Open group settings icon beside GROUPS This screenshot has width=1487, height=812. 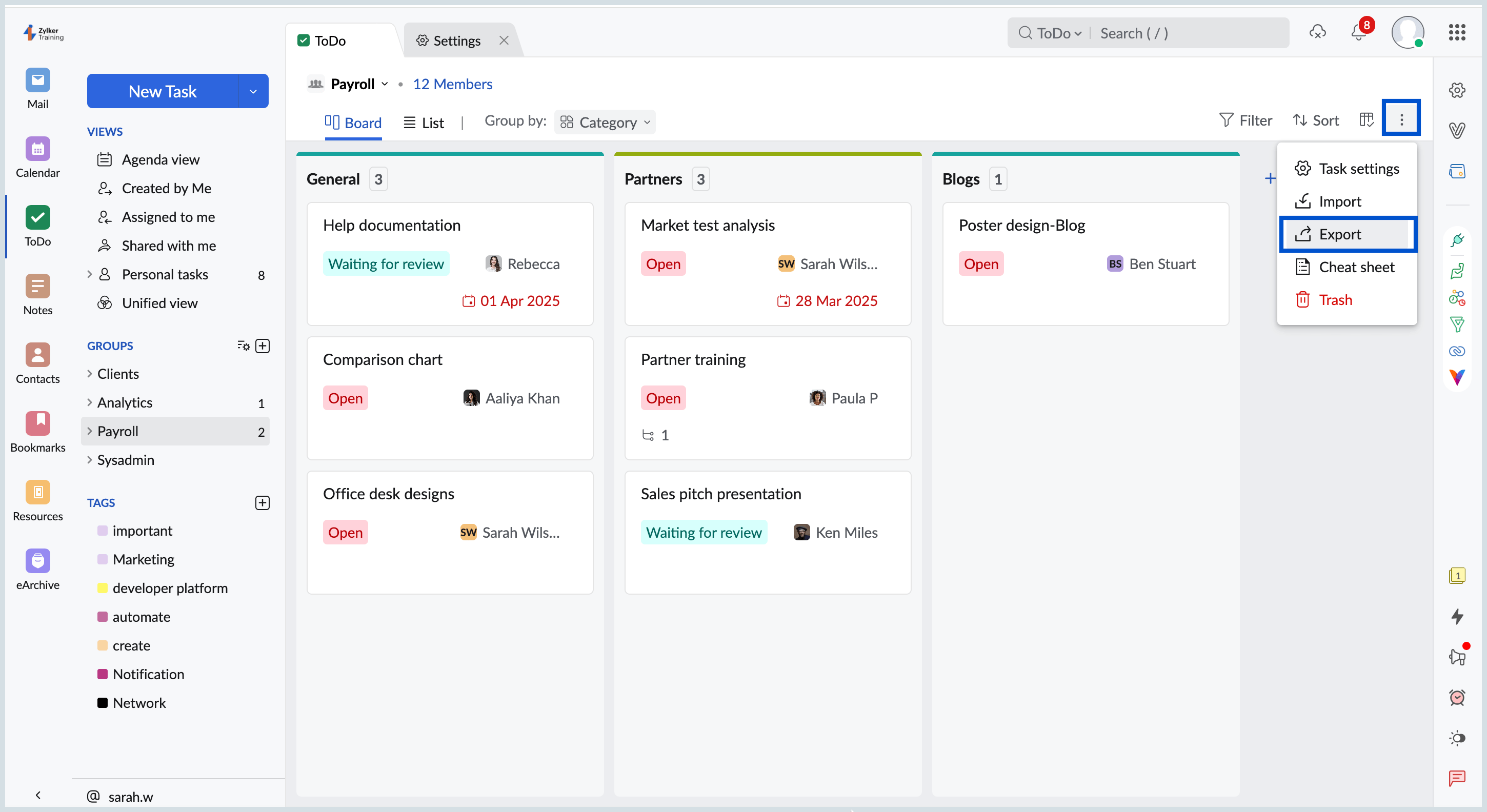pos(243,346)
